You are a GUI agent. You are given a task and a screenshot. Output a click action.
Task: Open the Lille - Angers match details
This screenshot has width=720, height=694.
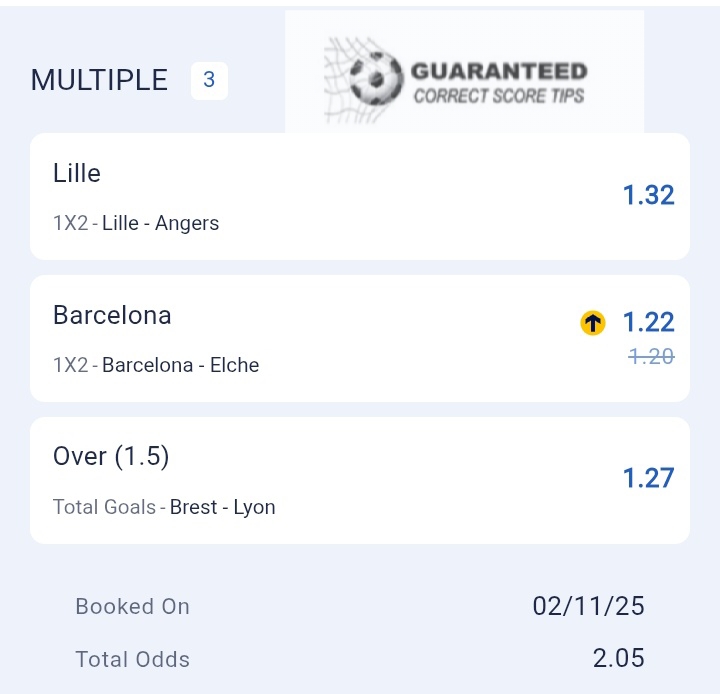tap(160, 223)
